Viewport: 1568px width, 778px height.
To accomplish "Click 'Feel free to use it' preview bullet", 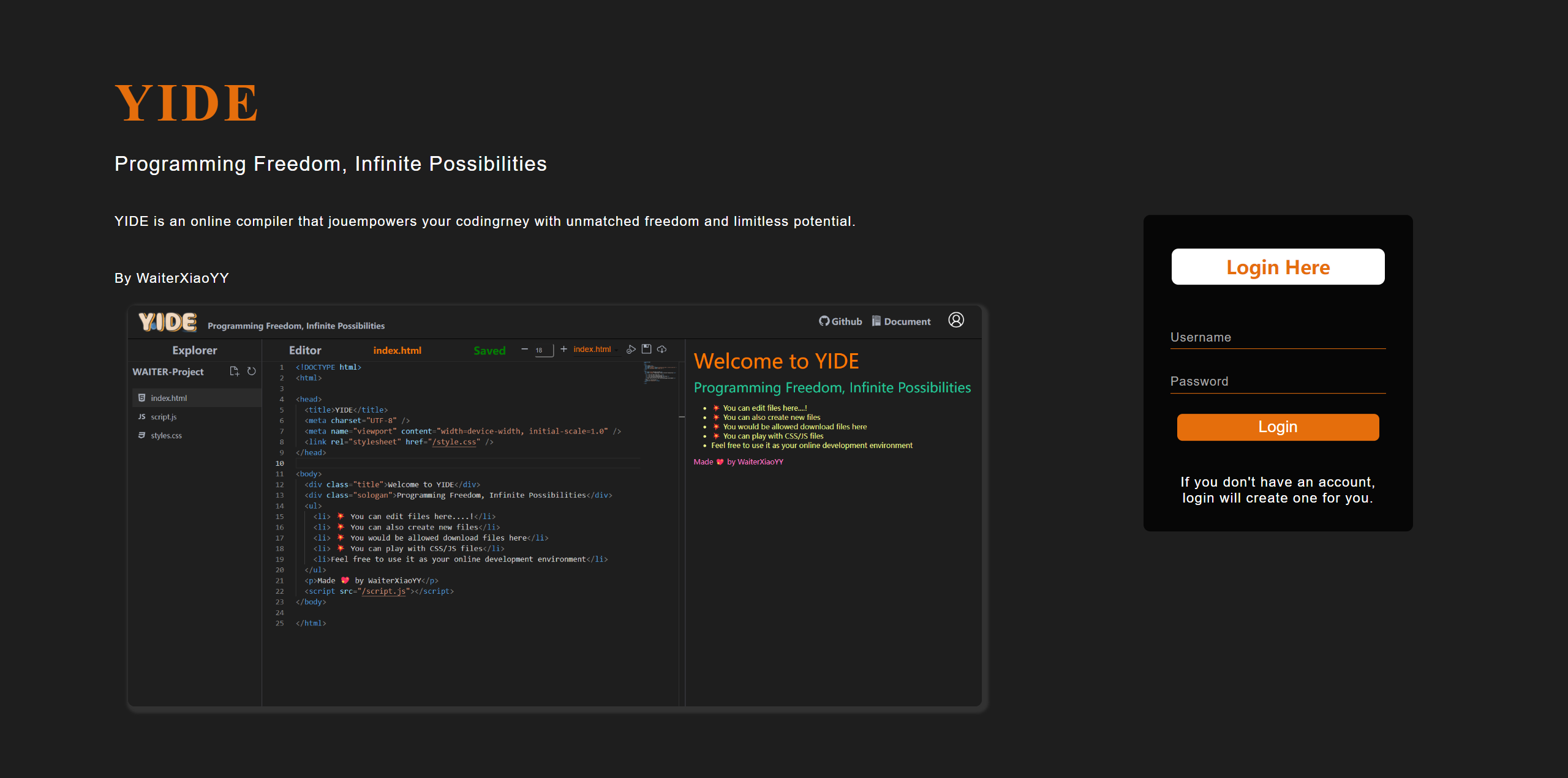I will pos(812,446).
